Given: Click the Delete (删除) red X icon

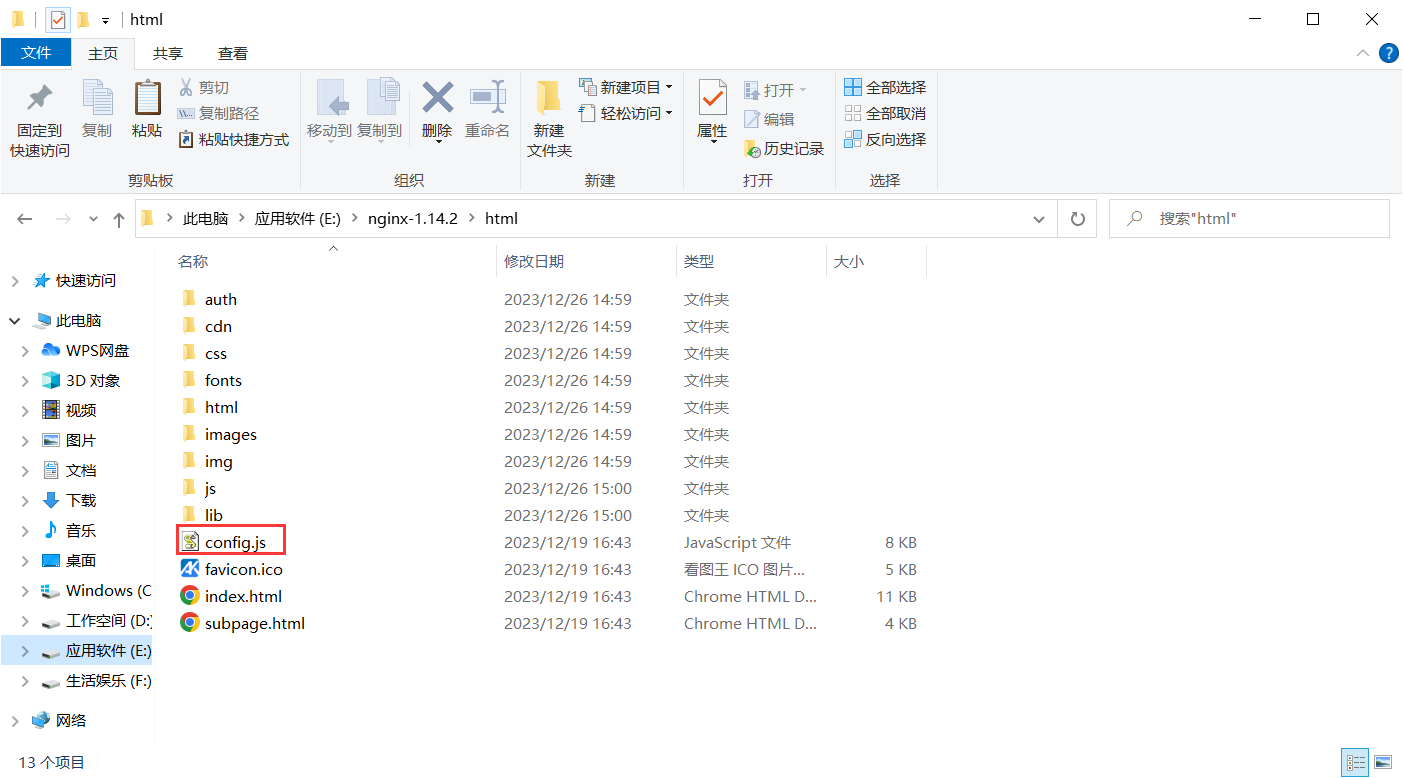Looking at the screenshot, I should [x=437, y=100].
